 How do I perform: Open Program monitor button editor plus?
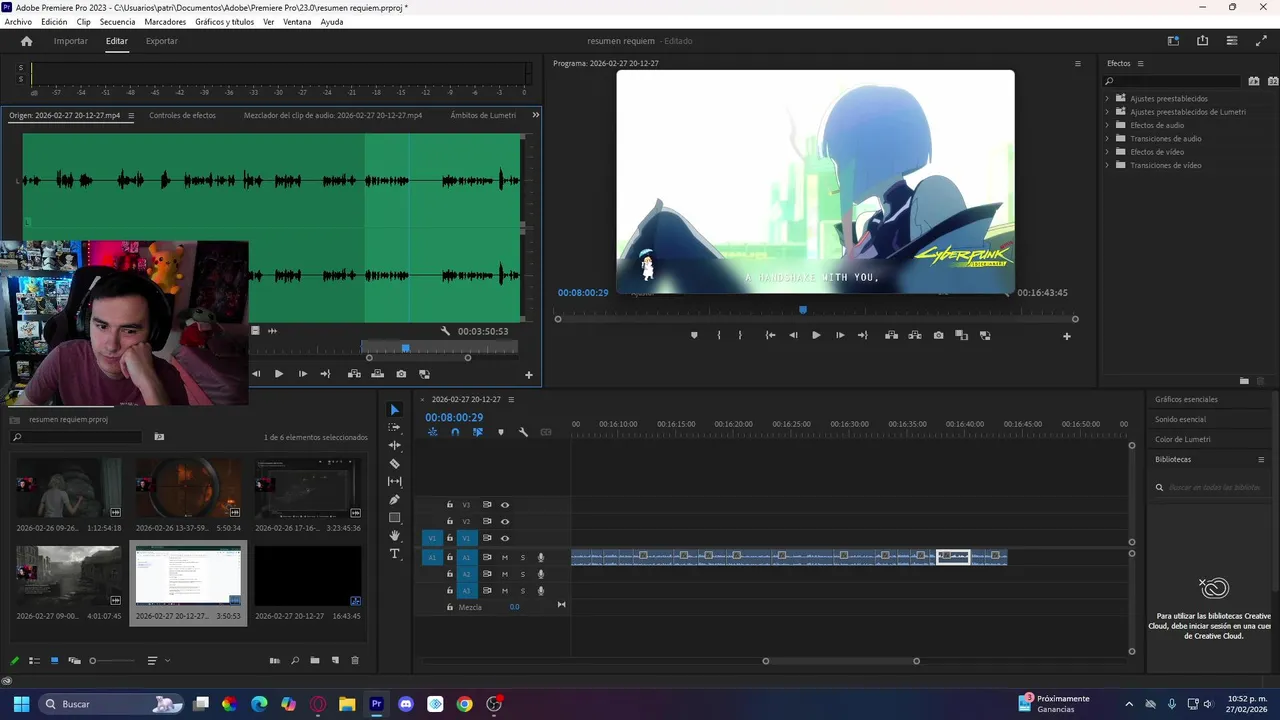tap(1066, 336)
